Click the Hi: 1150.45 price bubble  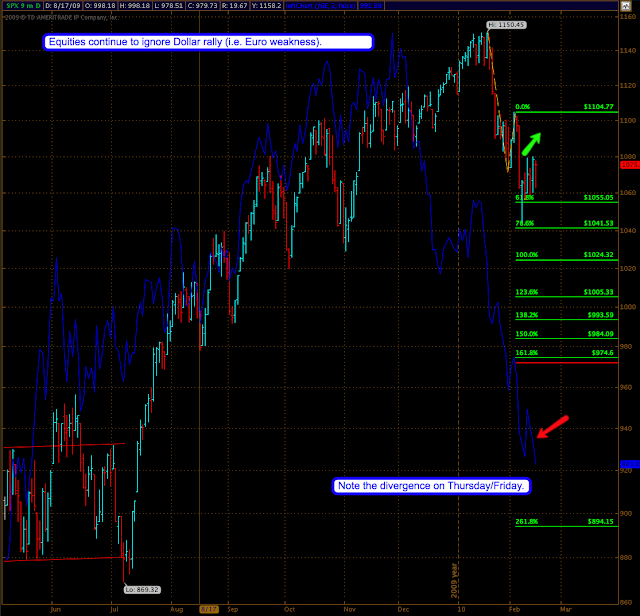[x=507, y=25]
